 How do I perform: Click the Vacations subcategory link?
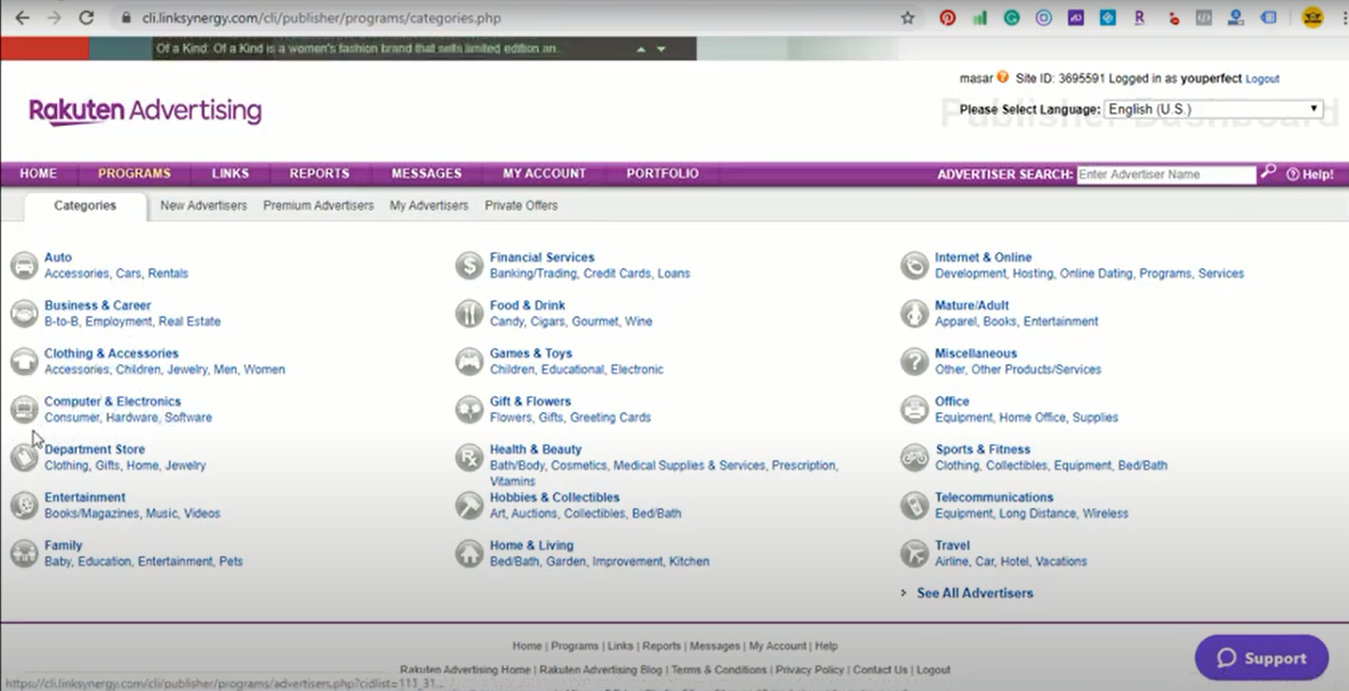click(x=1061, y=561)
